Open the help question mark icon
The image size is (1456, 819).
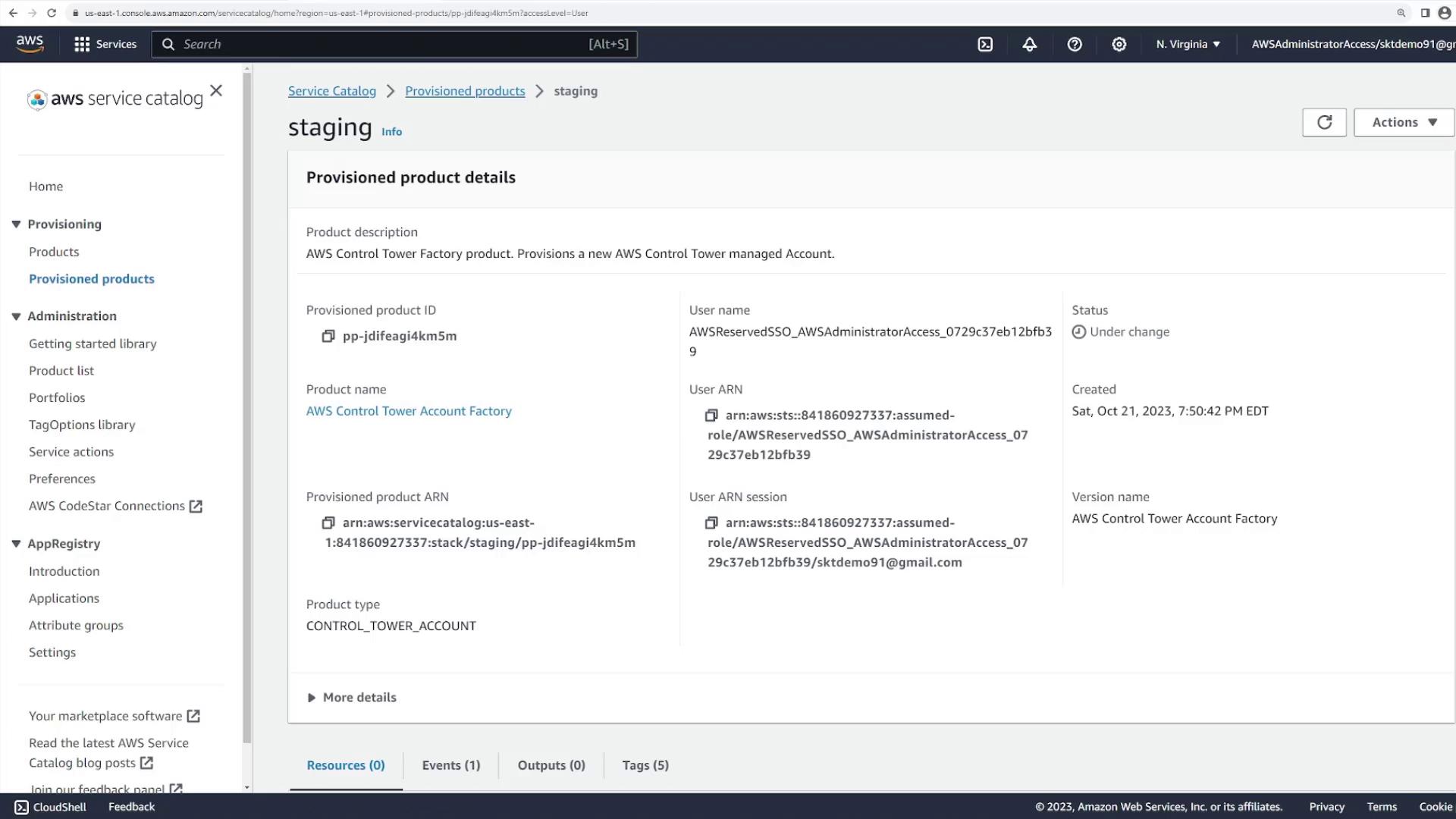coord(1074,44)
